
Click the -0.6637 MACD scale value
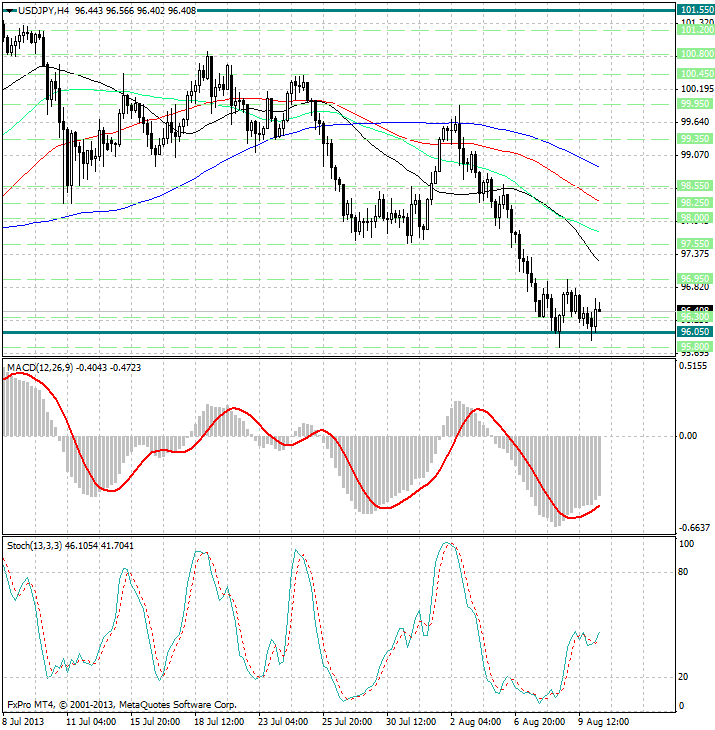(x=694, y=528)
